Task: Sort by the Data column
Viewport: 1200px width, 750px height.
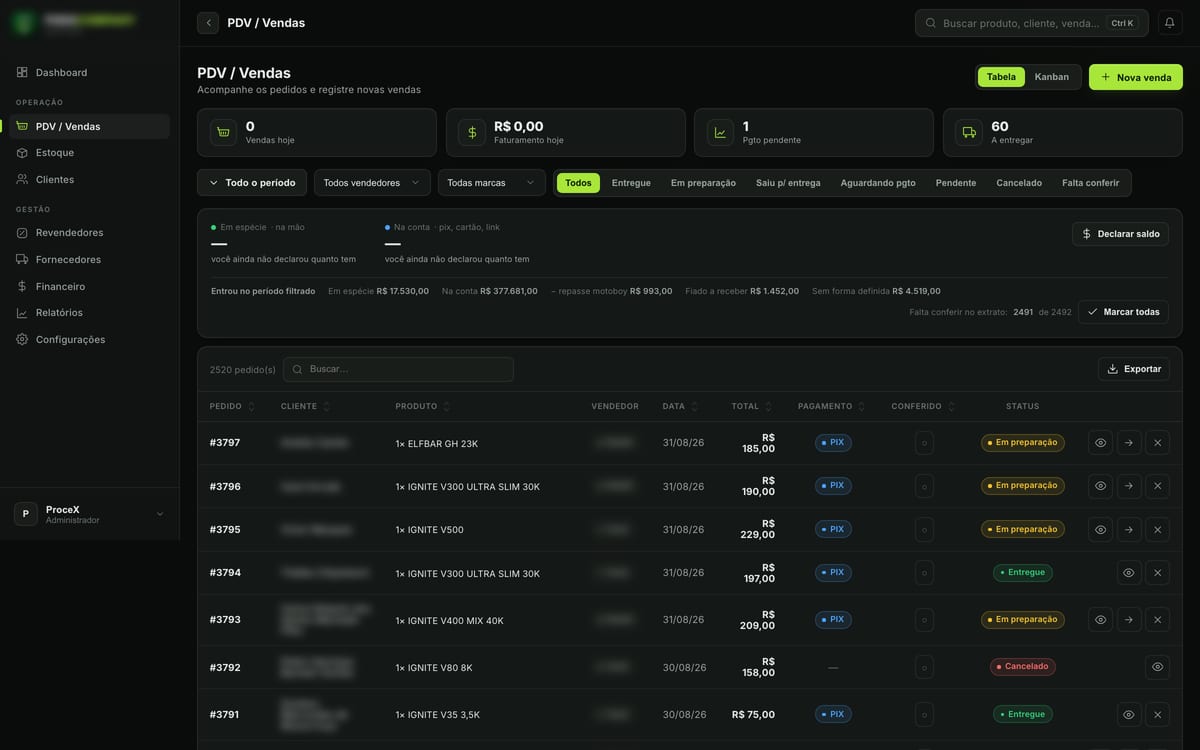Action: tap(680, 406)
